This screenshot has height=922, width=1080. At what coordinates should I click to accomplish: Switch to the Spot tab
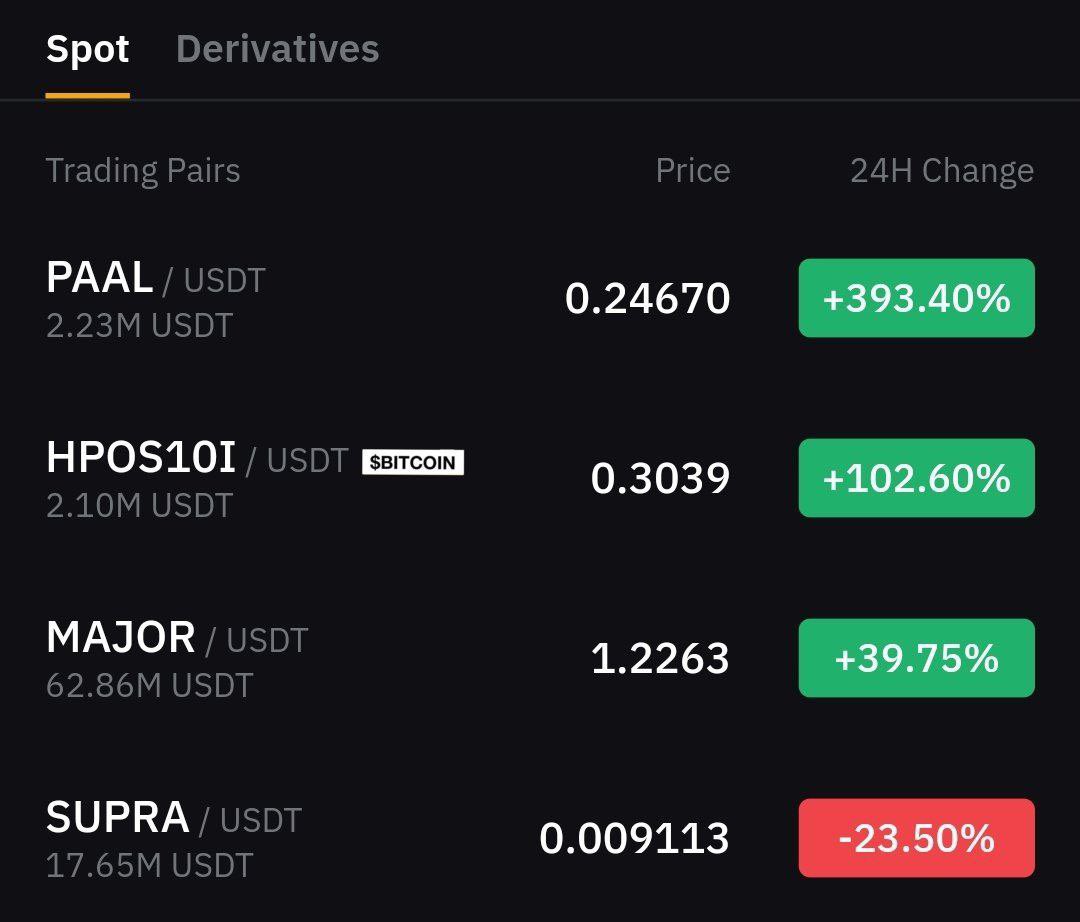87,50
